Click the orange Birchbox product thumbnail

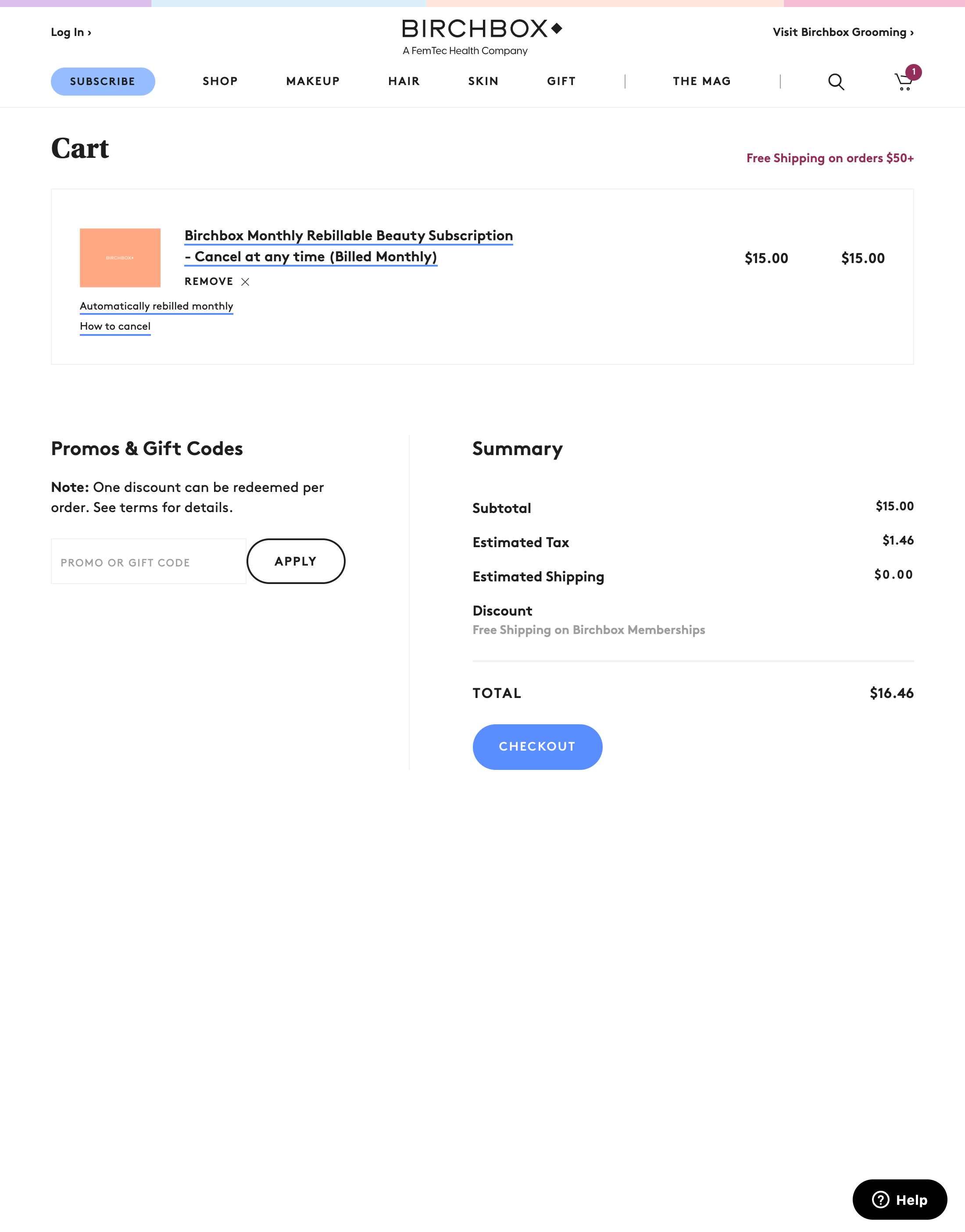click(120, 257)
